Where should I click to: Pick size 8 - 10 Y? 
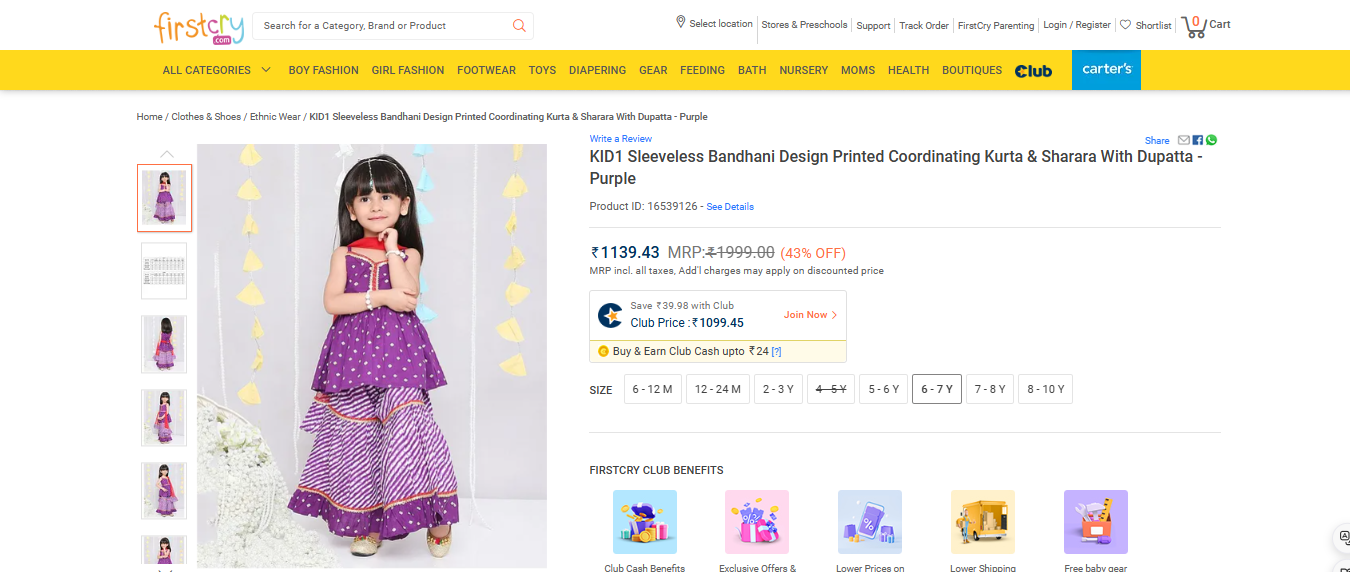click(x=1046, y=389)
